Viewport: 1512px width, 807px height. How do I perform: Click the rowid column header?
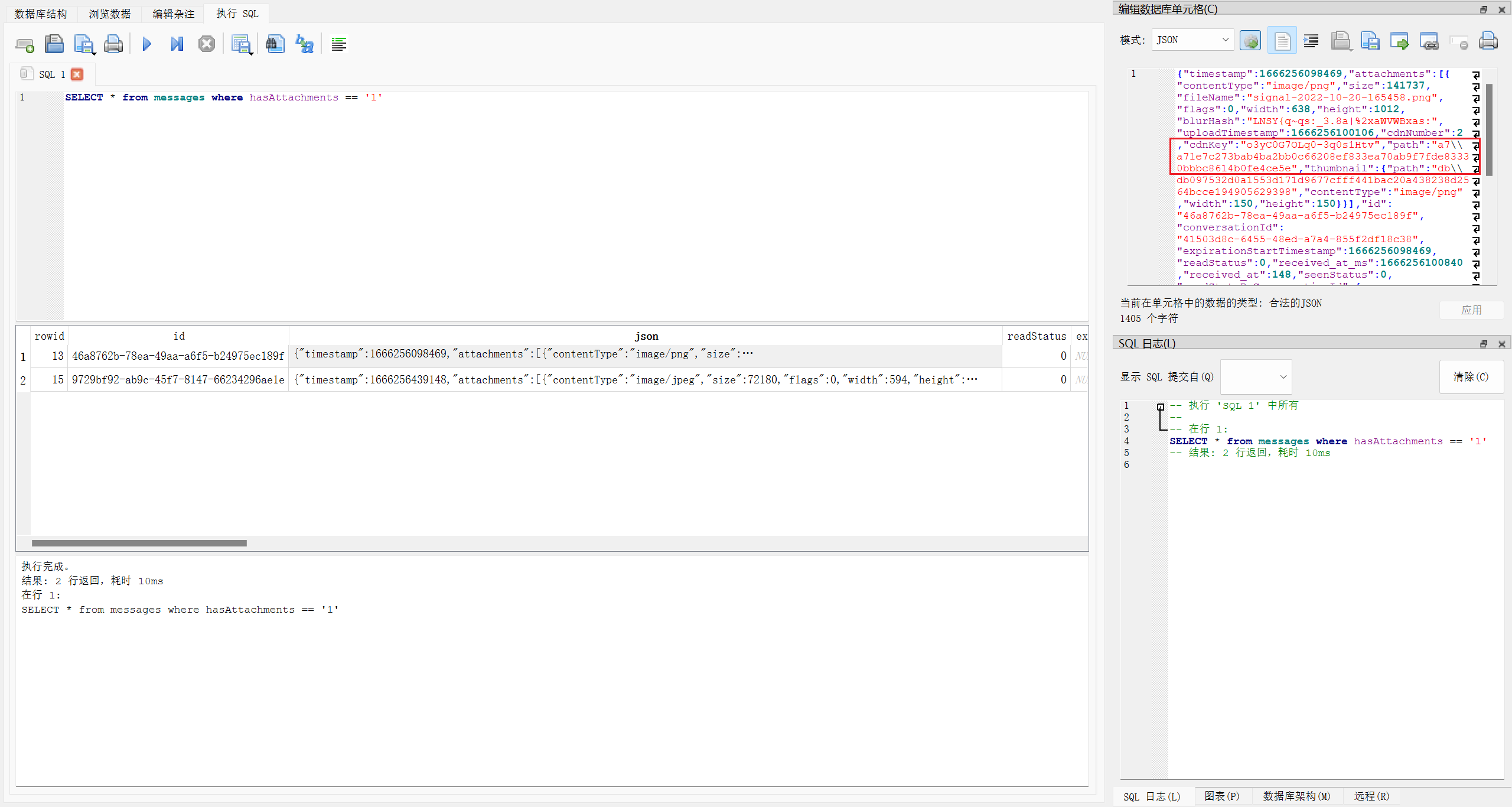point(49,336)
